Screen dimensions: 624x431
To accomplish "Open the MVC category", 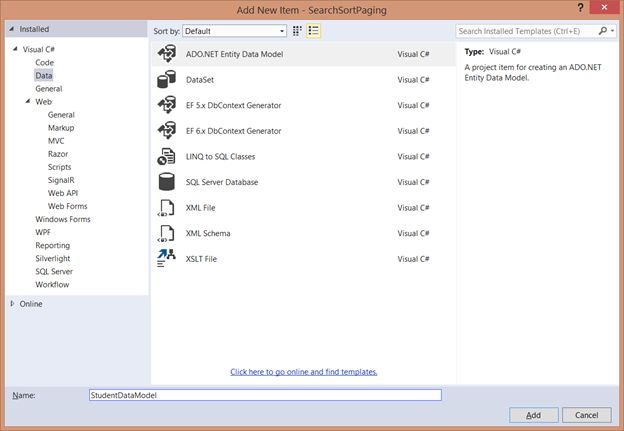I will (x=56, y=141).
